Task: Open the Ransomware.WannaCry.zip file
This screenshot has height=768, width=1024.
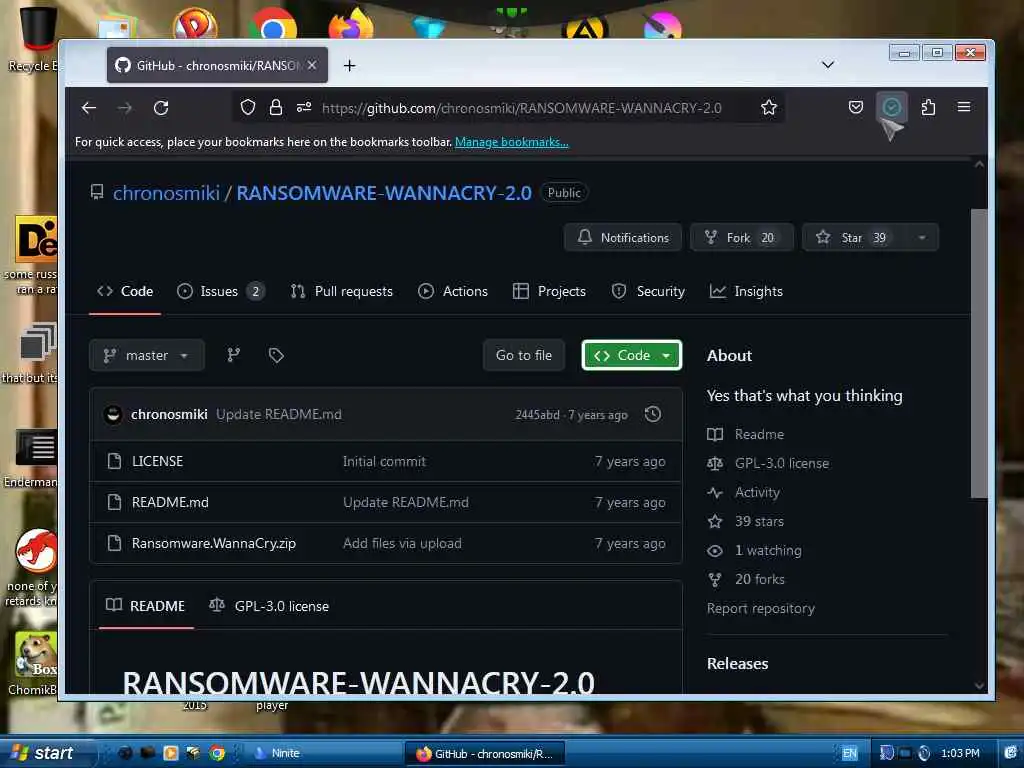Action: [214, 543]
